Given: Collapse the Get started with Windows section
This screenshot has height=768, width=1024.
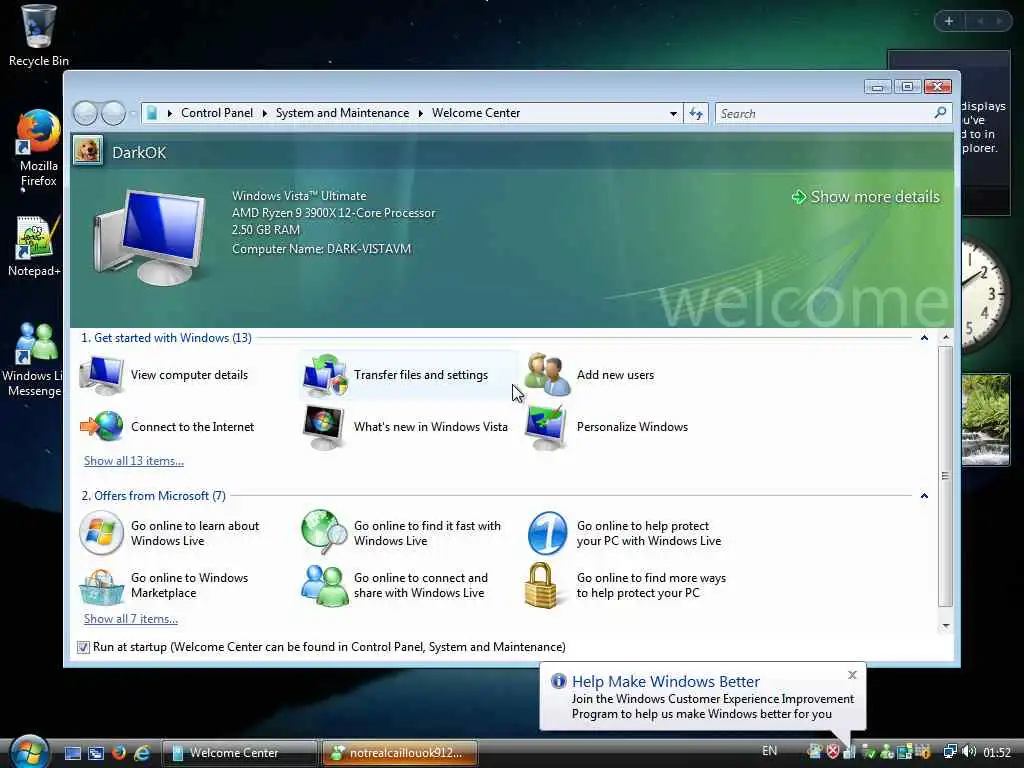Looking at the screenshot, I should point(924,338).
